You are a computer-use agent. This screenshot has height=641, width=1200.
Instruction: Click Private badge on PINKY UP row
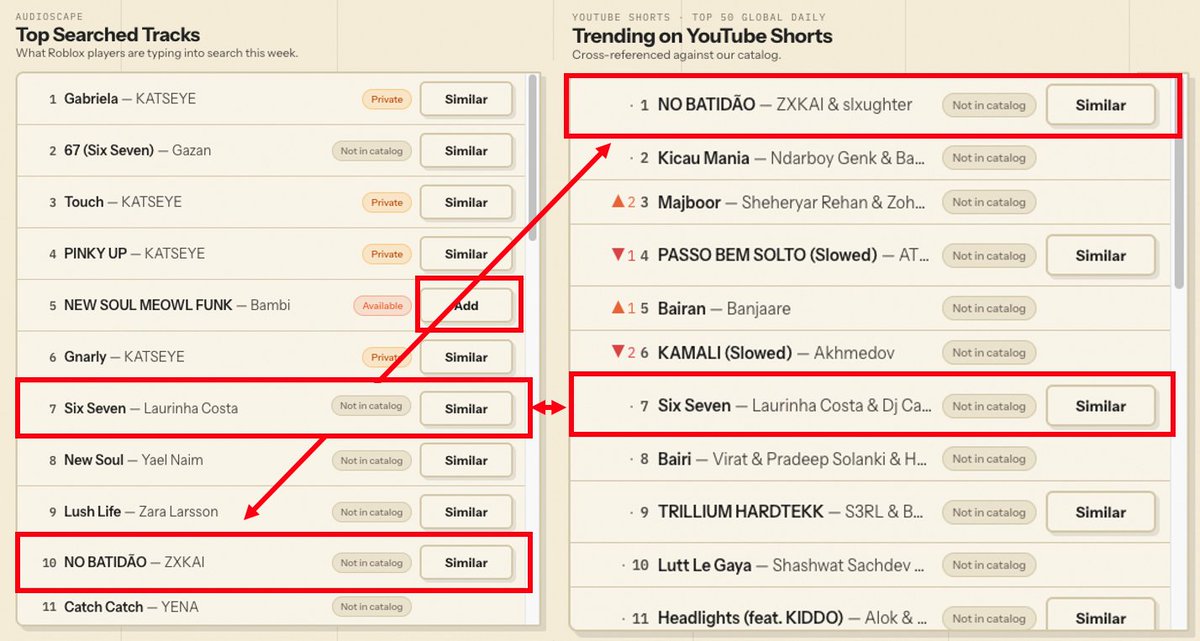[x=387, y=254]
